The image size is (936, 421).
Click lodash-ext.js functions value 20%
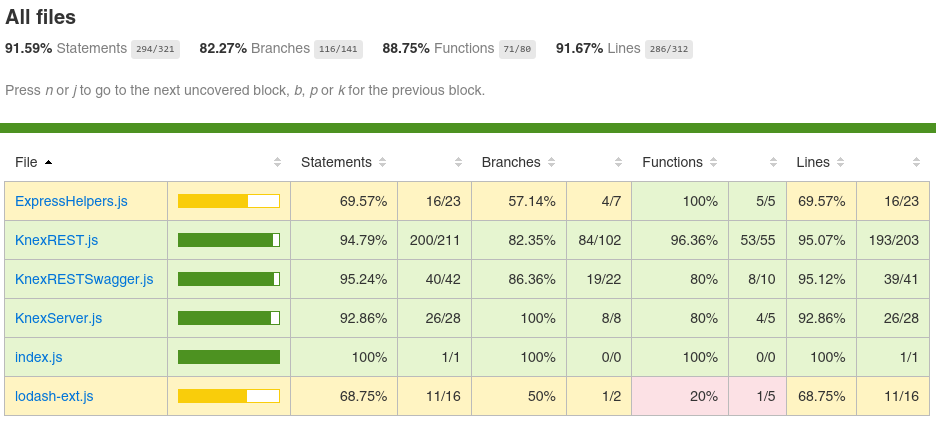coord(704,396)
